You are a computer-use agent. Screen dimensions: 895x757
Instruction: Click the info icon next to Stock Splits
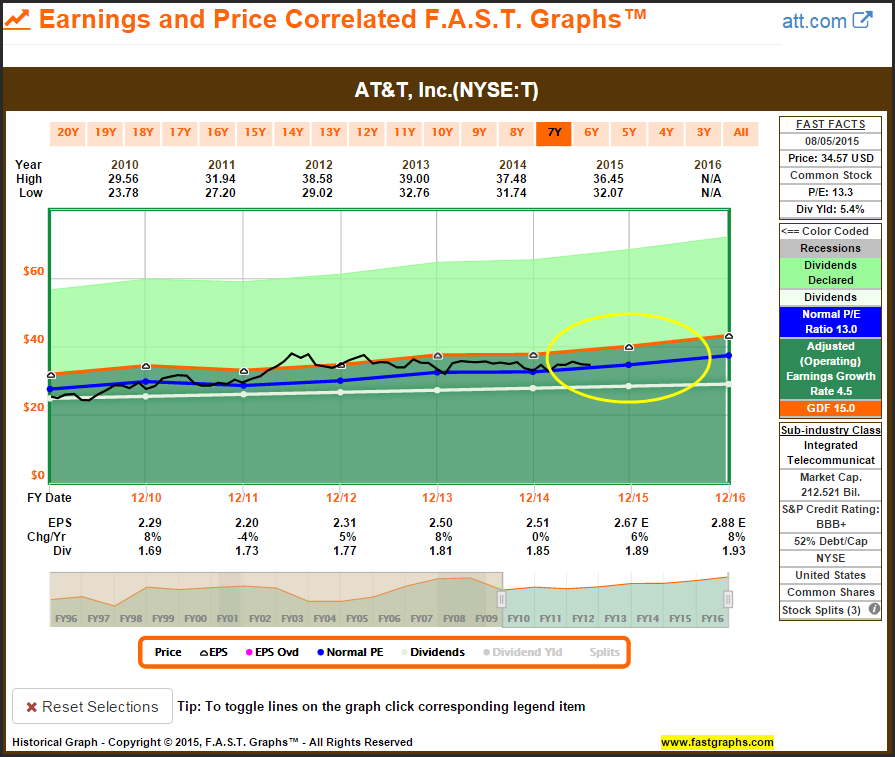click(x=874, y=609)
